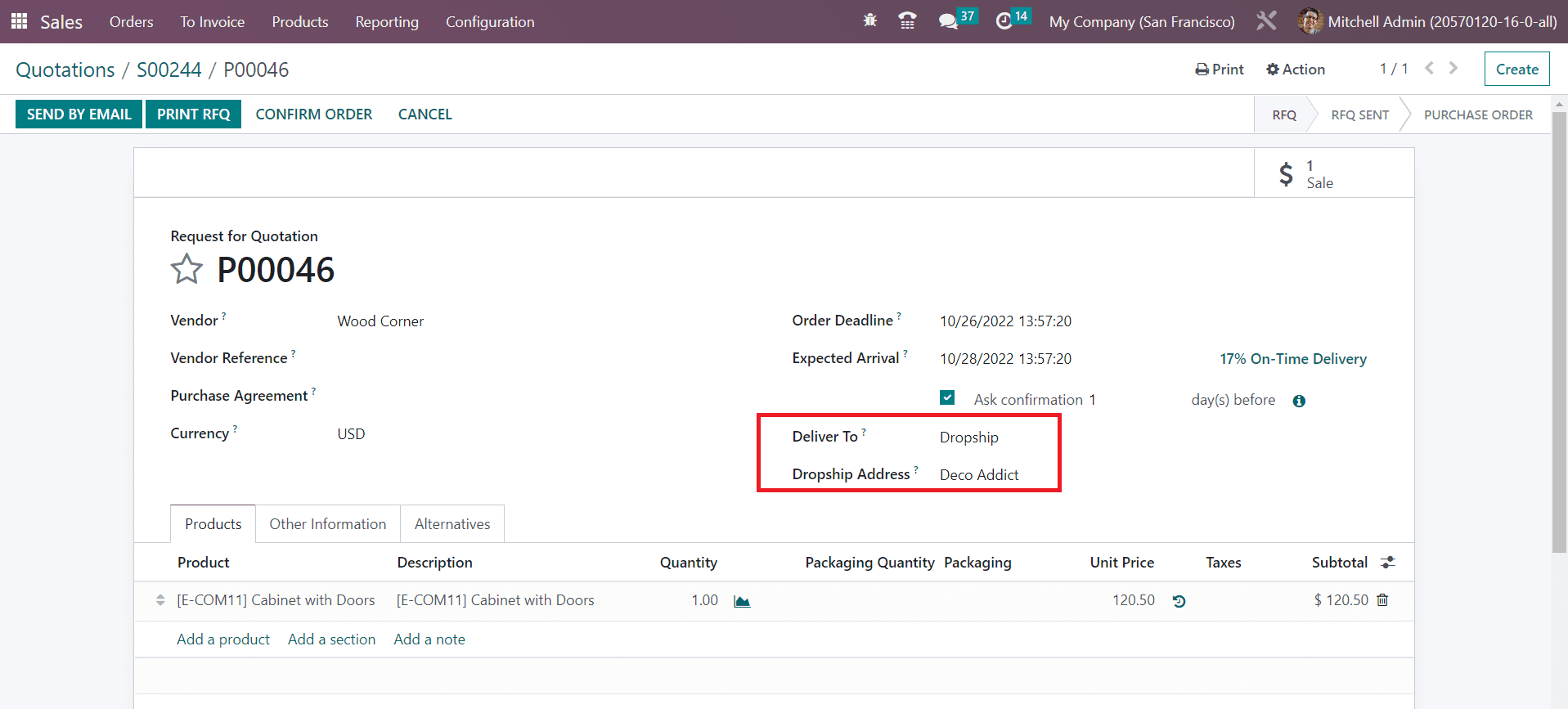
Task: Open column options toggle in table header
Action: [1388, 563]
